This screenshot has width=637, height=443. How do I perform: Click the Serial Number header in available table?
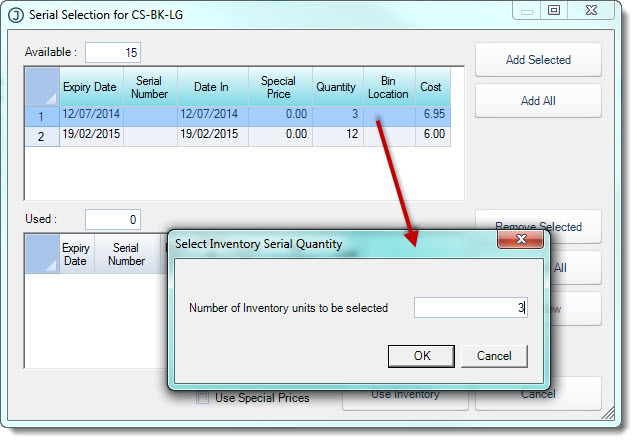point(150,87)
